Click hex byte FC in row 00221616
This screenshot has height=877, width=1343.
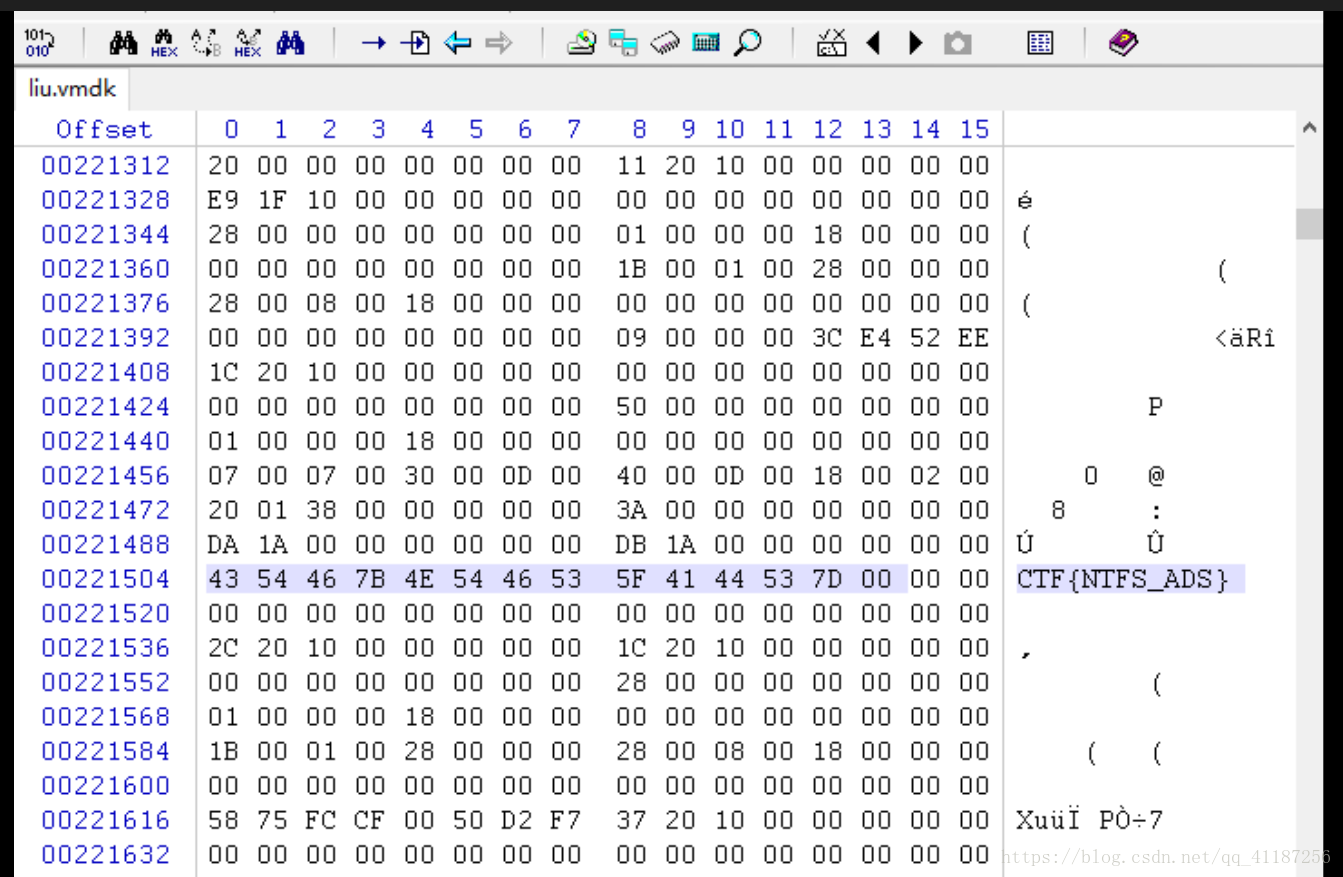coord(321,821)
